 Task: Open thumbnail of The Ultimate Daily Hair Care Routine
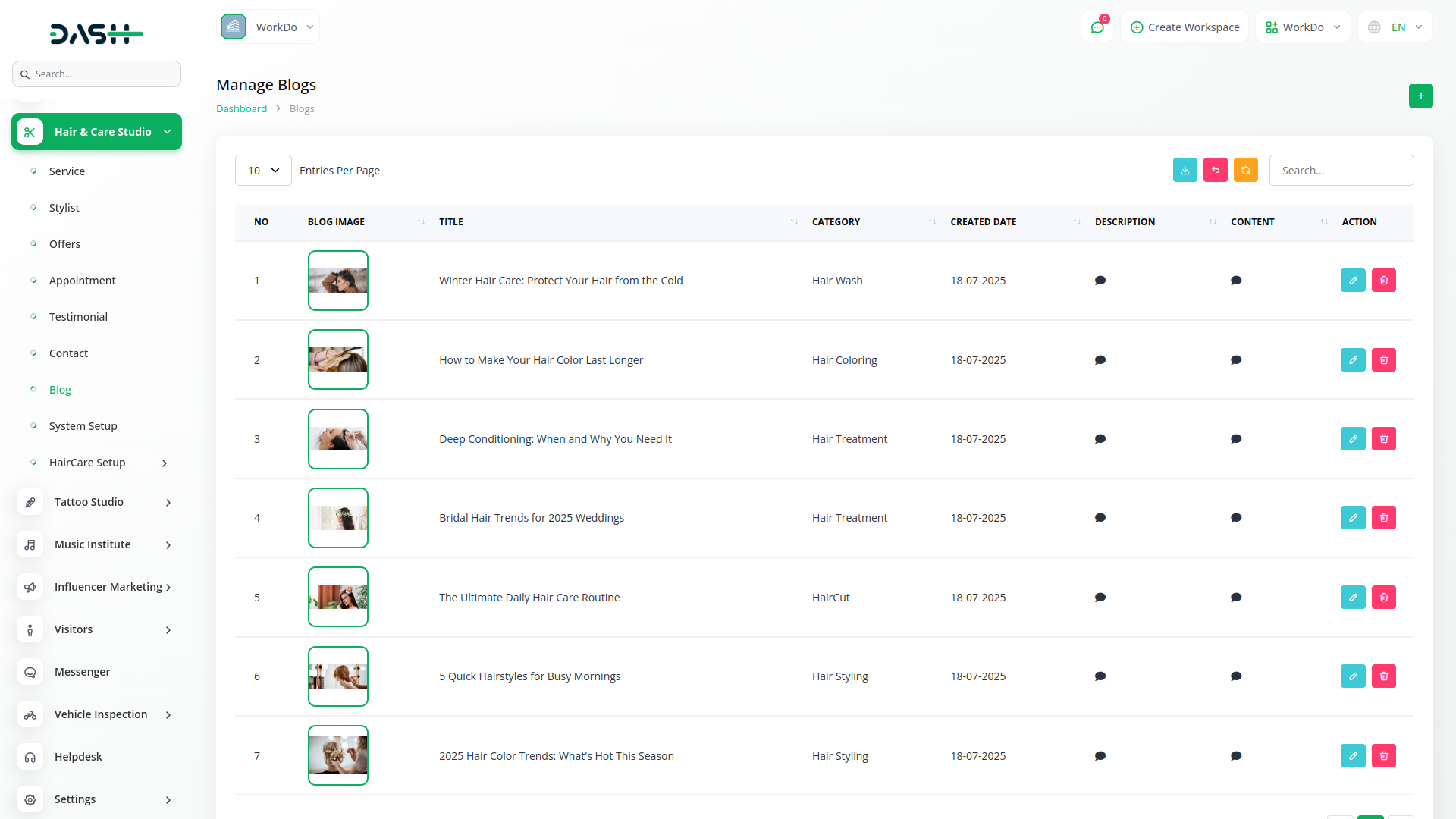(x=338, y=598)
